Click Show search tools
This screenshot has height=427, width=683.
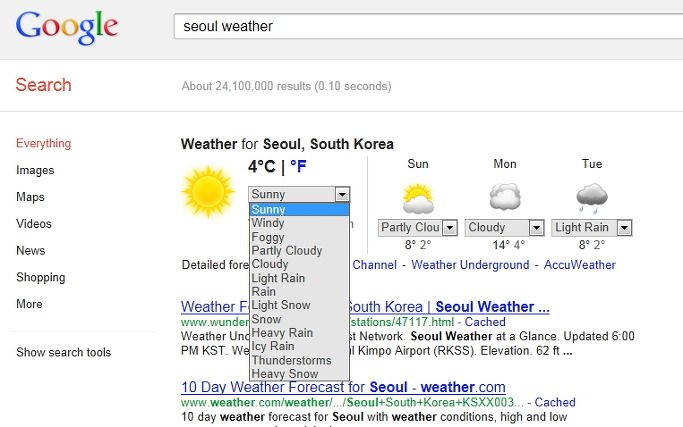tap(64, 352)
